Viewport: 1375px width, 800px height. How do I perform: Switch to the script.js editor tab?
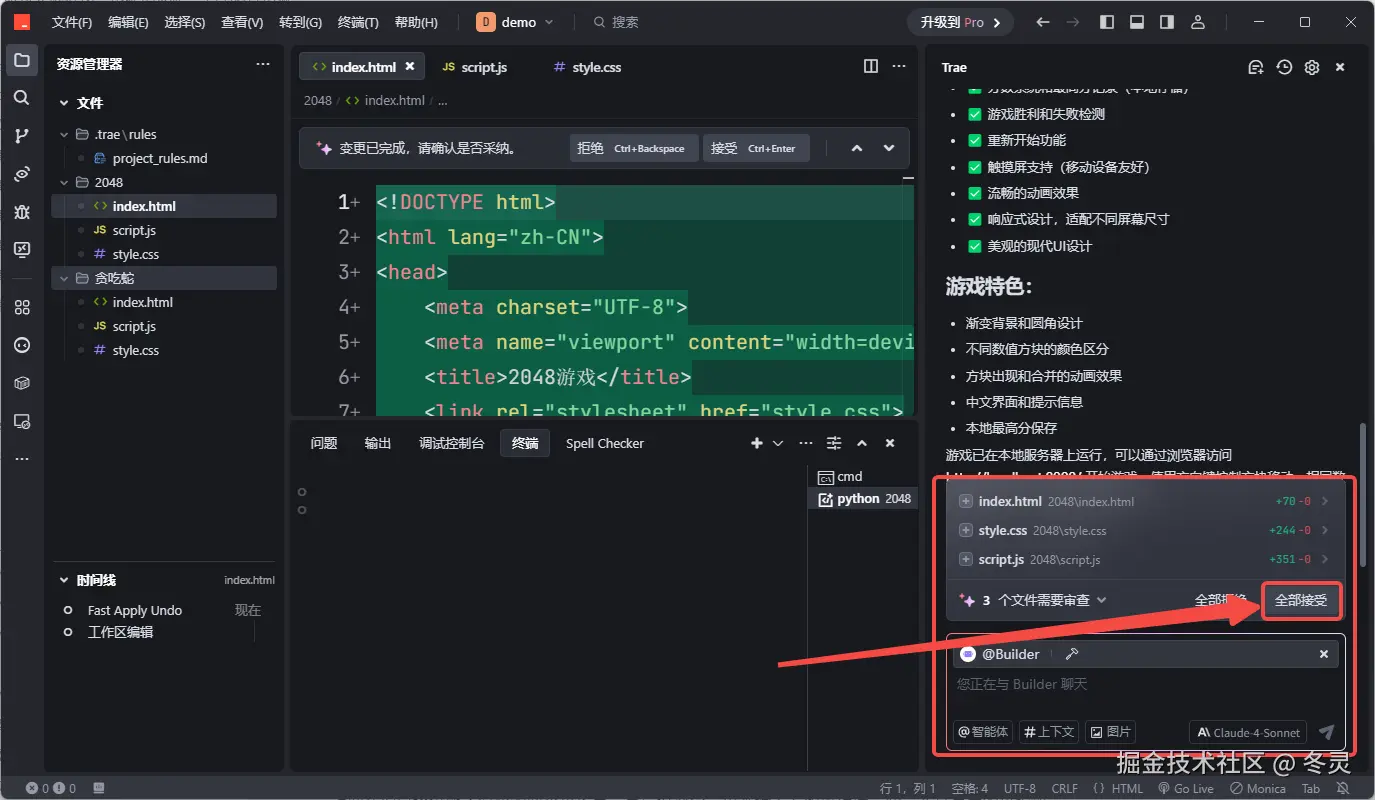474,67
